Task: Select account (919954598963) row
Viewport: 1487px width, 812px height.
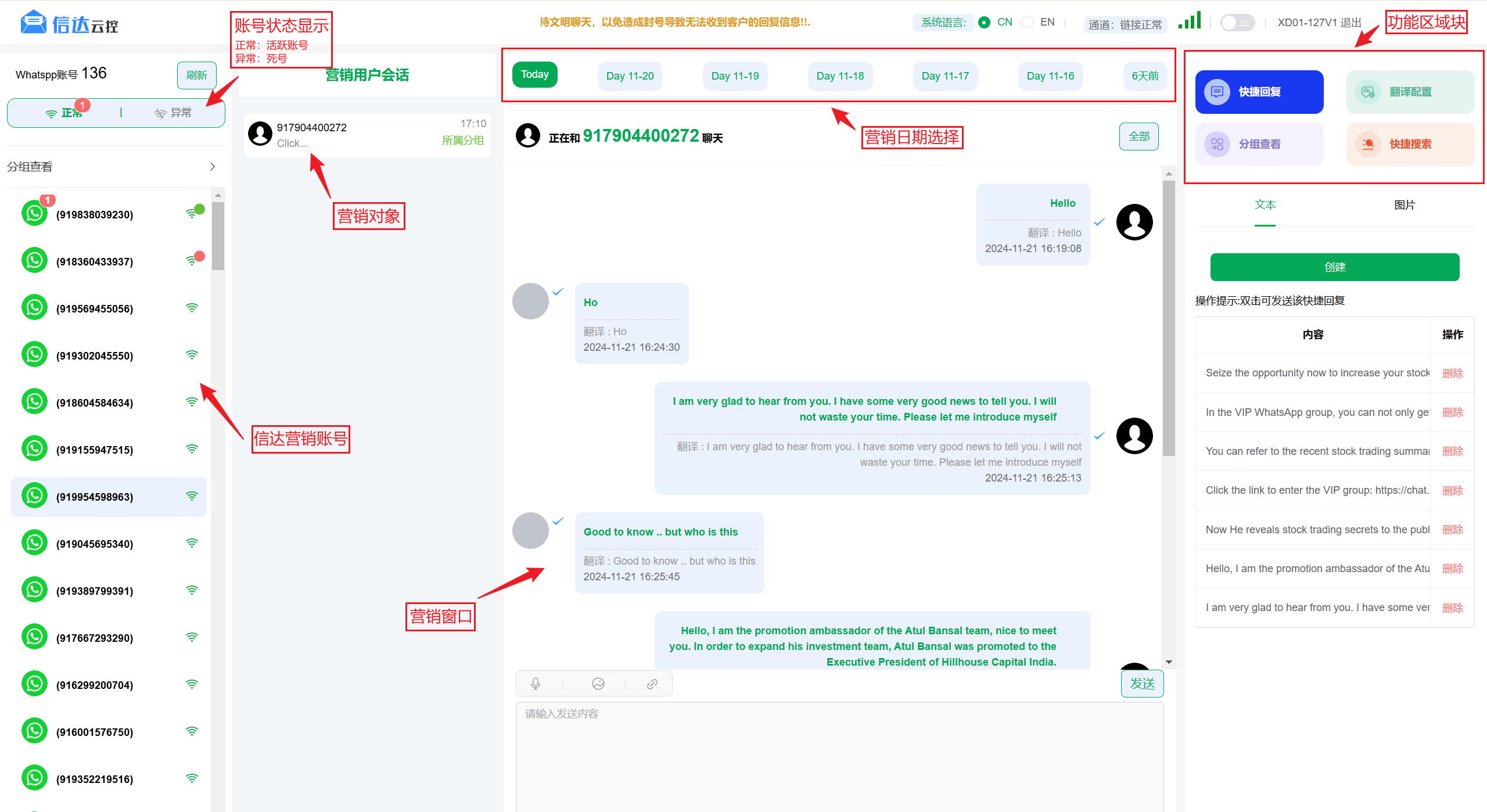Action: pyautogui.click(x=109, y=497)
